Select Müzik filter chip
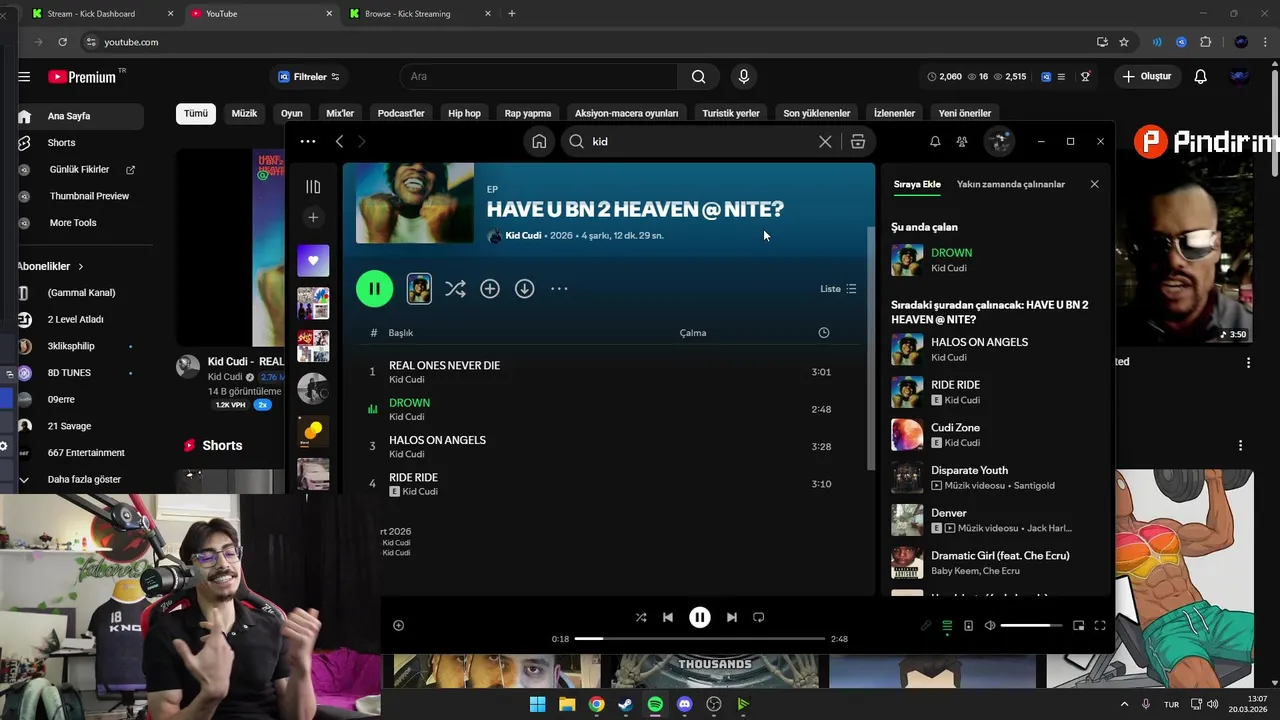Viewport: 1280px width, 720px height. pos(244,114)
